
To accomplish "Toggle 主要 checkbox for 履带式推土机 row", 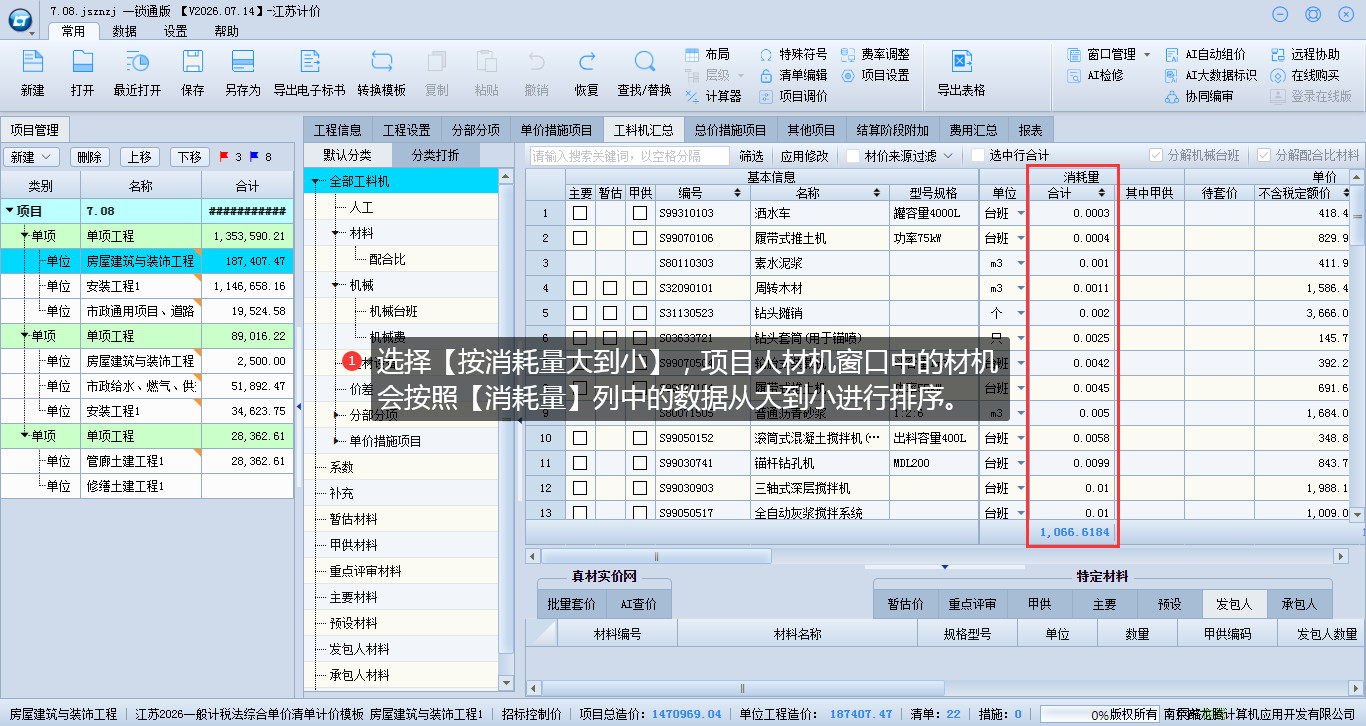I will point(580,238).
